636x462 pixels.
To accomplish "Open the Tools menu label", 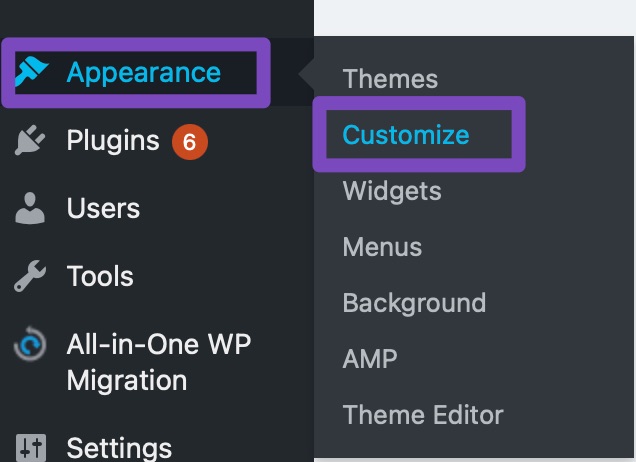I will [100, 277].
